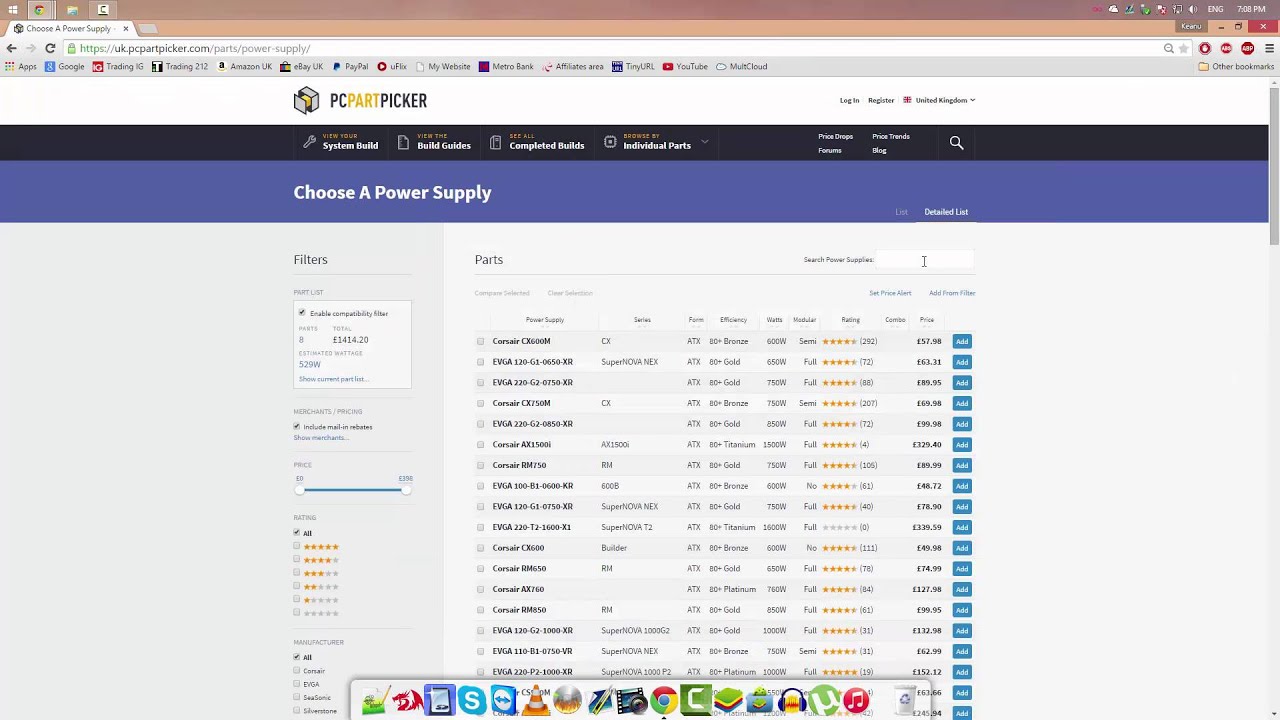Check the EVGA manufacturer filter
This screenshot has width=1280, height=720.
(x=297, y=684)
